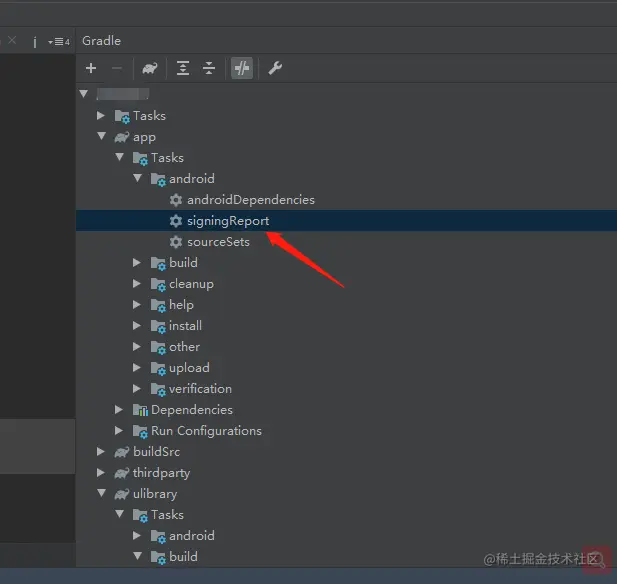Expand the upload task group arrow
This screenshot has height=584, width=617.
pyautogui.click(x=137, y=367)
